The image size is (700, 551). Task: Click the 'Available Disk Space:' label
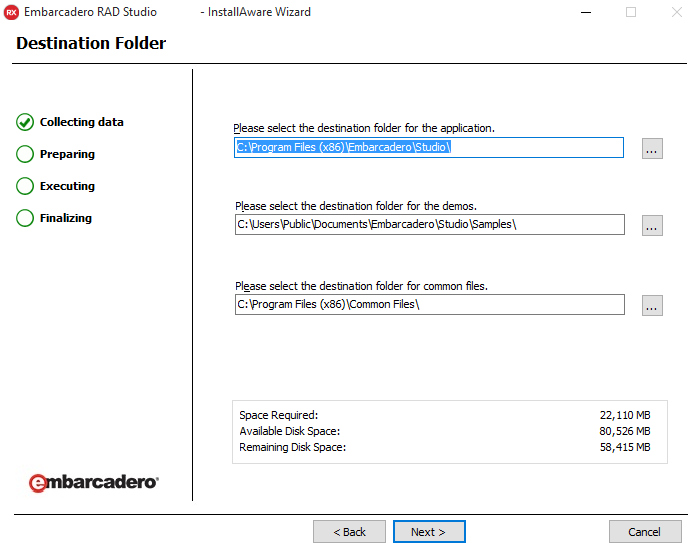click(290, 431)
